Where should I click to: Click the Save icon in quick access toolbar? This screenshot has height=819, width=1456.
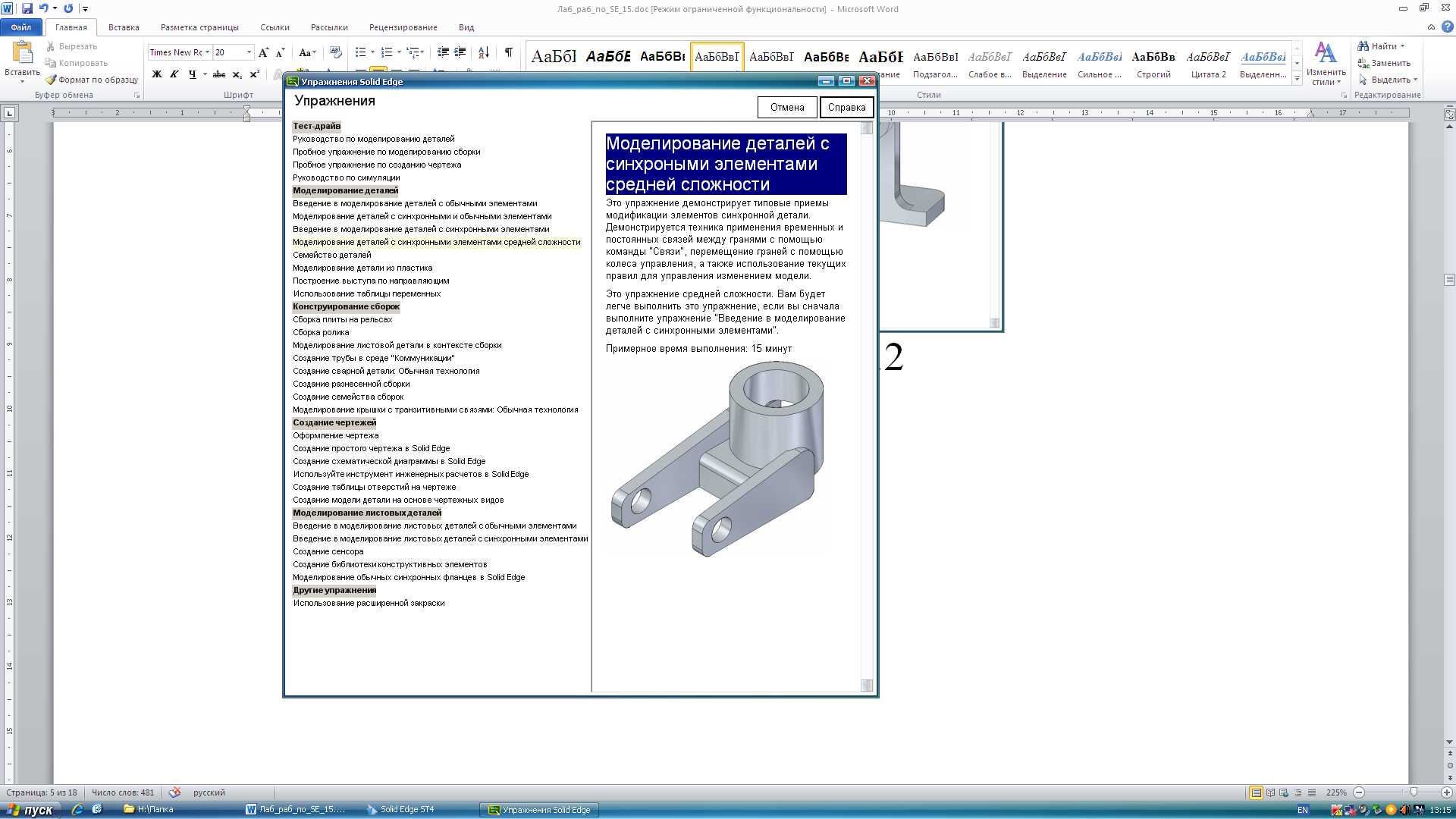(x=27, y=8)
